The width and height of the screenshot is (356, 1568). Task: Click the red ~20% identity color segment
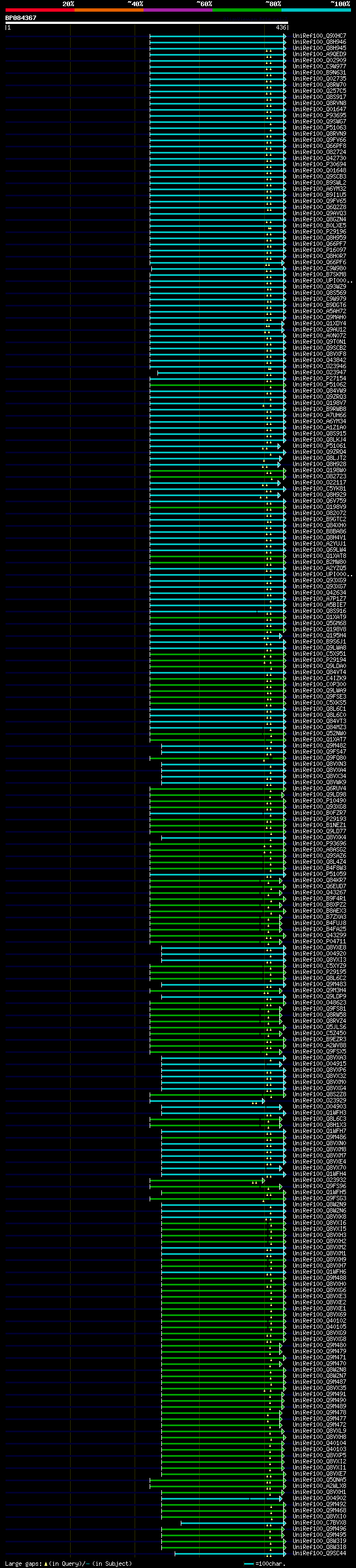click(39, 10)
